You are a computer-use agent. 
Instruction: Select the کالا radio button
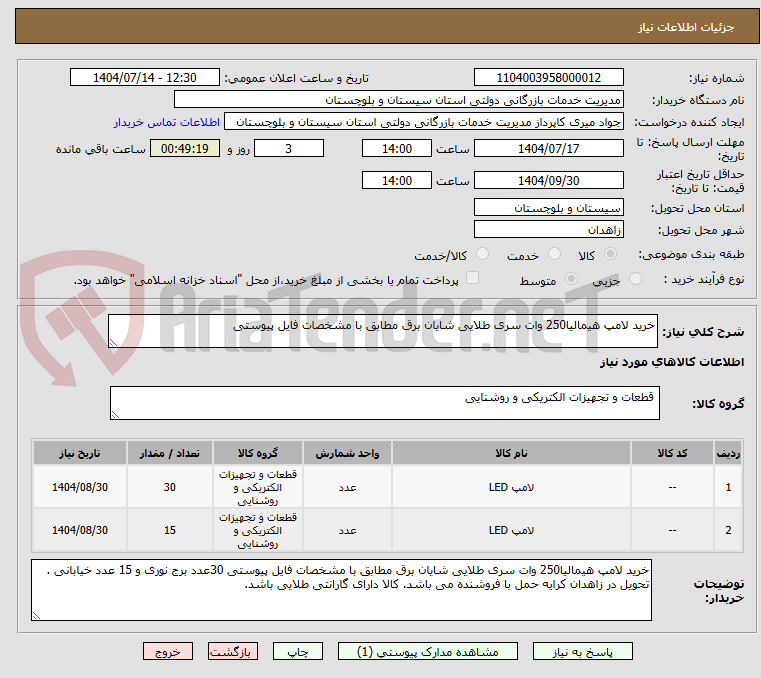[x=611, y=254]
